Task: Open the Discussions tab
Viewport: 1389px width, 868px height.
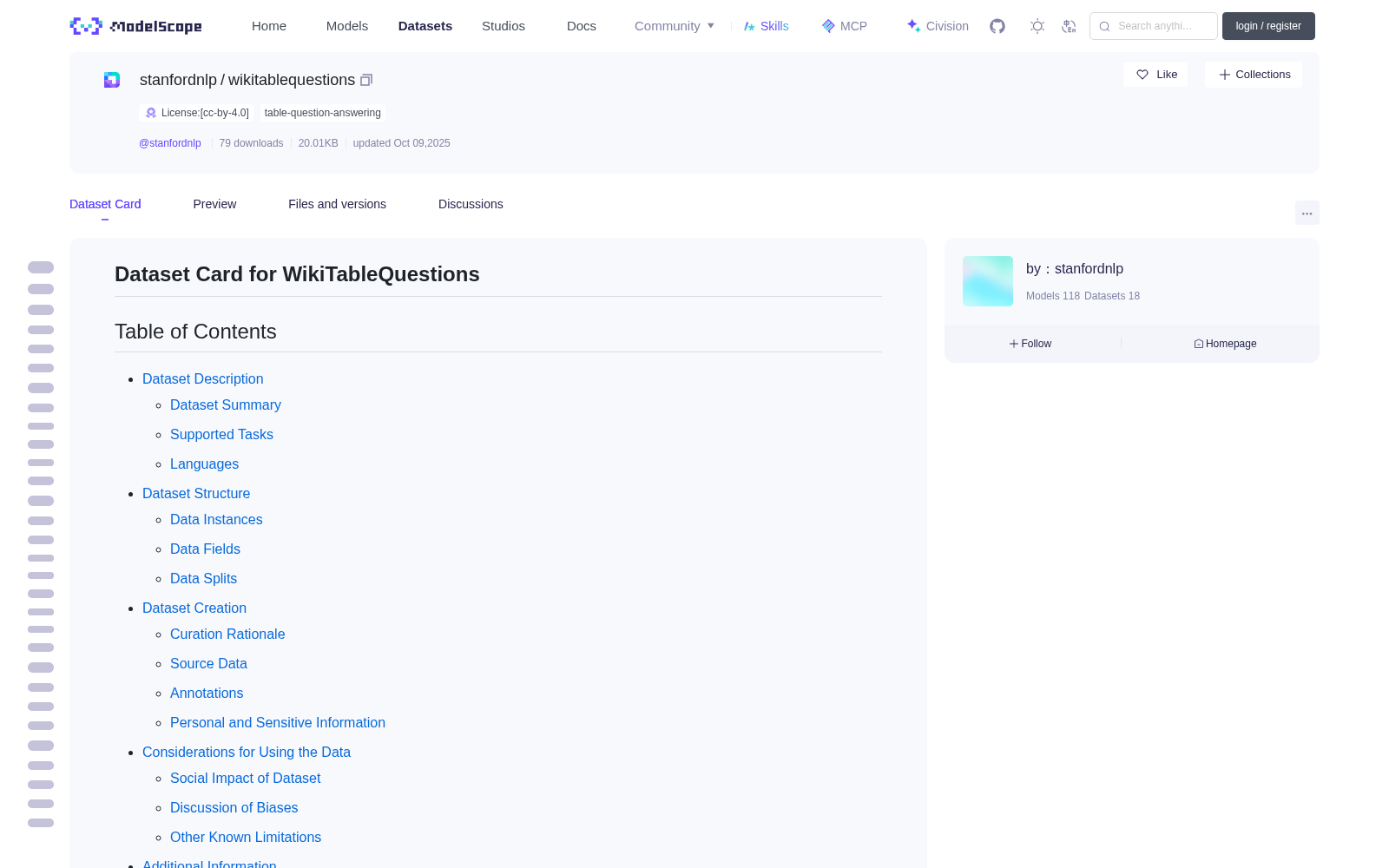Action: tap(471, 204)
